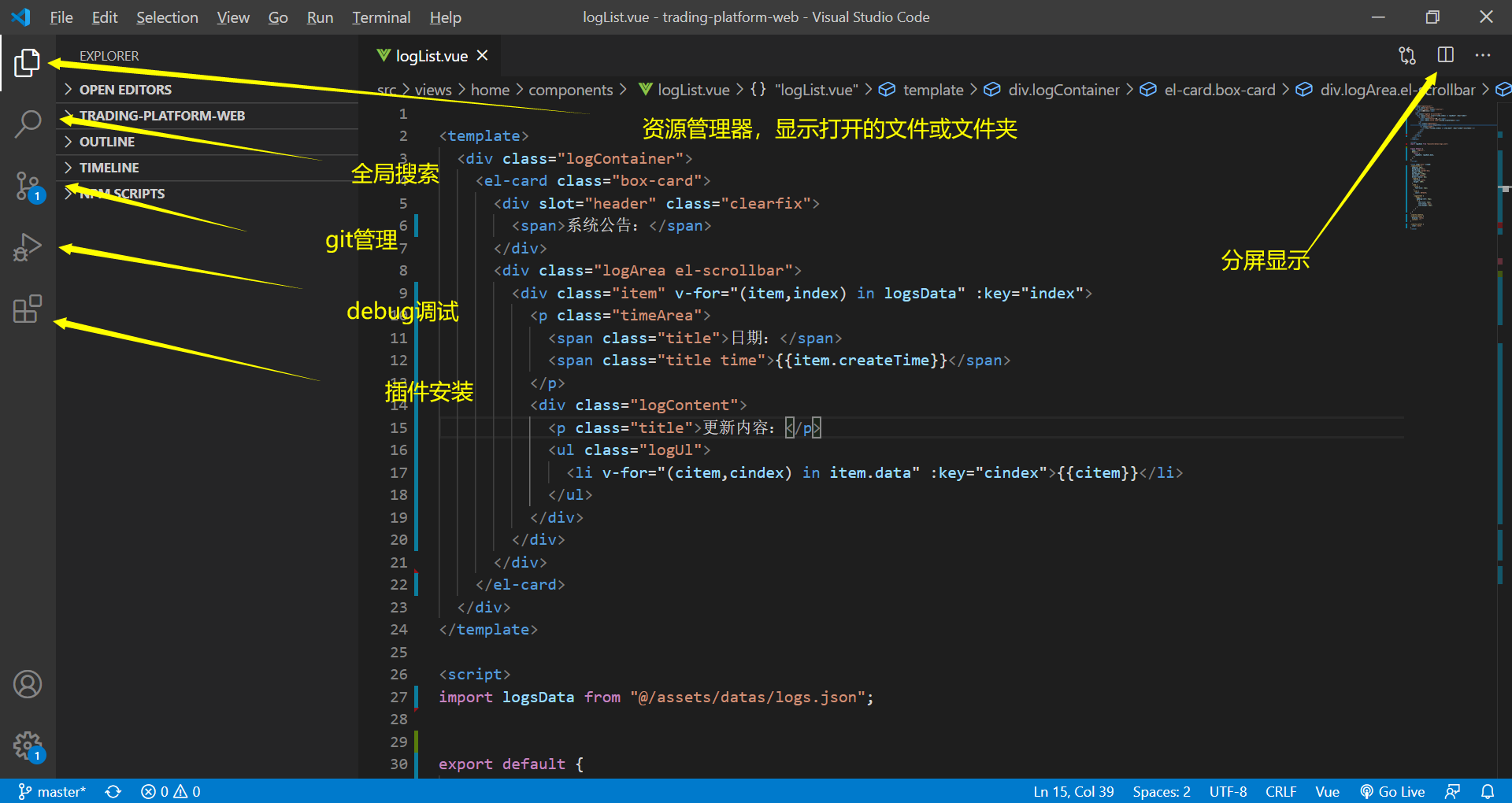Screen dimensions: 1512x803
Task: Change end of line sequence CRLF
Action: click(1280, 791)
